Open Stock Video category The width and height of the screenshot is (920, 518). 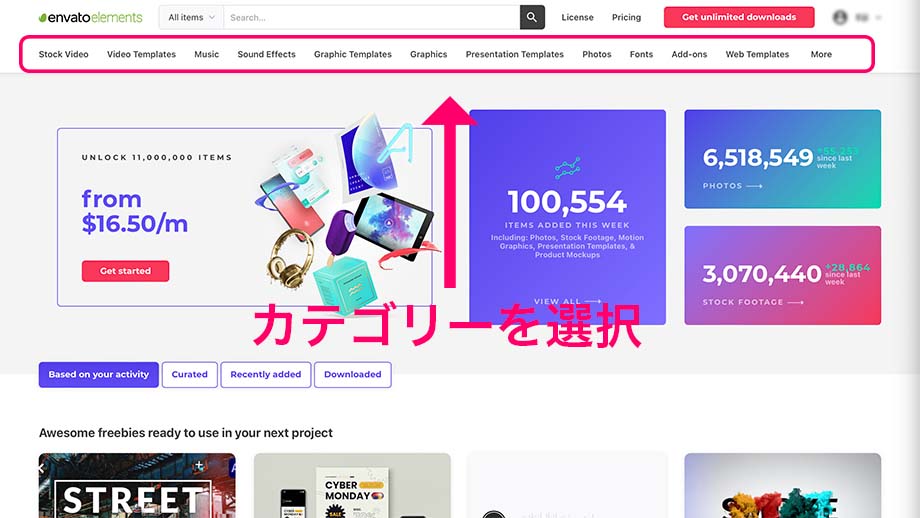(x=63, y=54)
